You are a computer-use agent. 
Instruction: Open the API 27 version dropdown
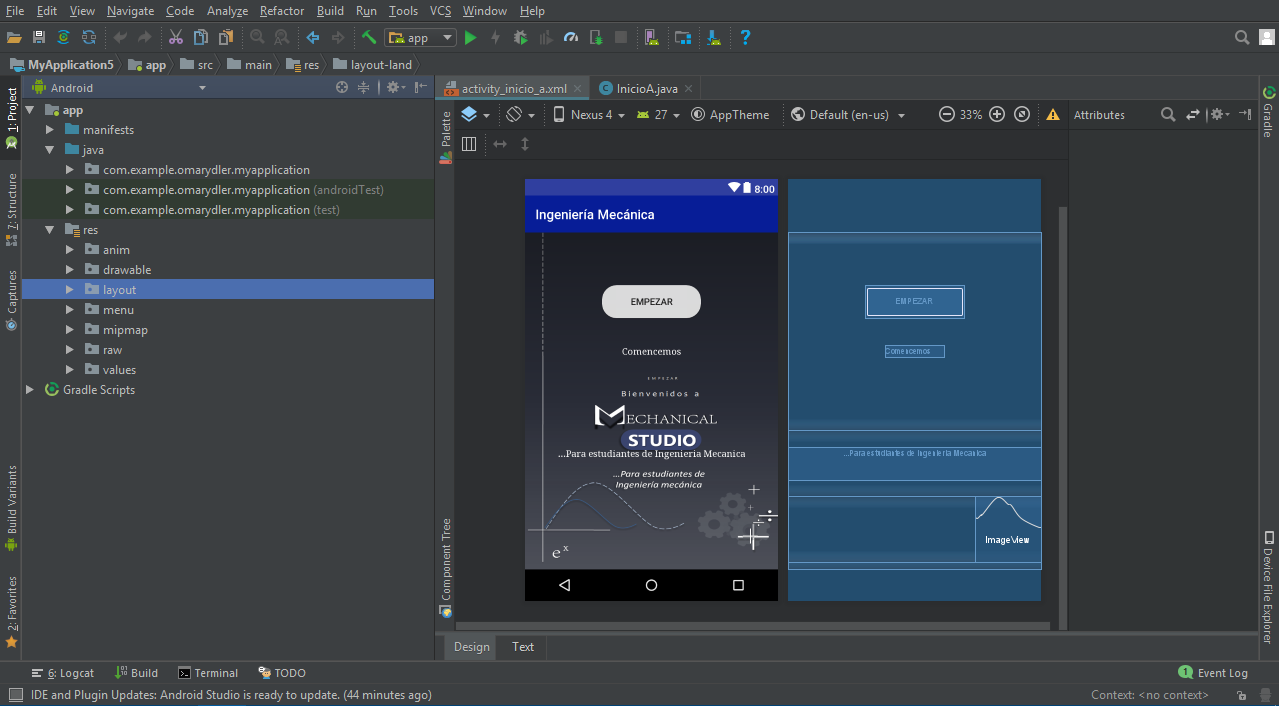[x=659, y=115]
